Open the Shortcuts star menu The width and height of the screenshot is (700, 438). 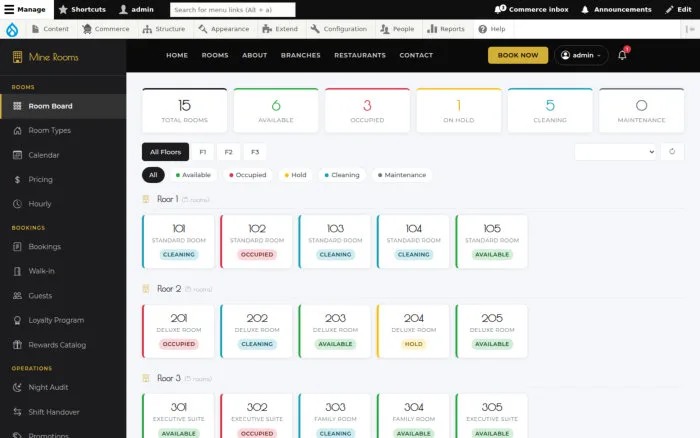[82, 9]
